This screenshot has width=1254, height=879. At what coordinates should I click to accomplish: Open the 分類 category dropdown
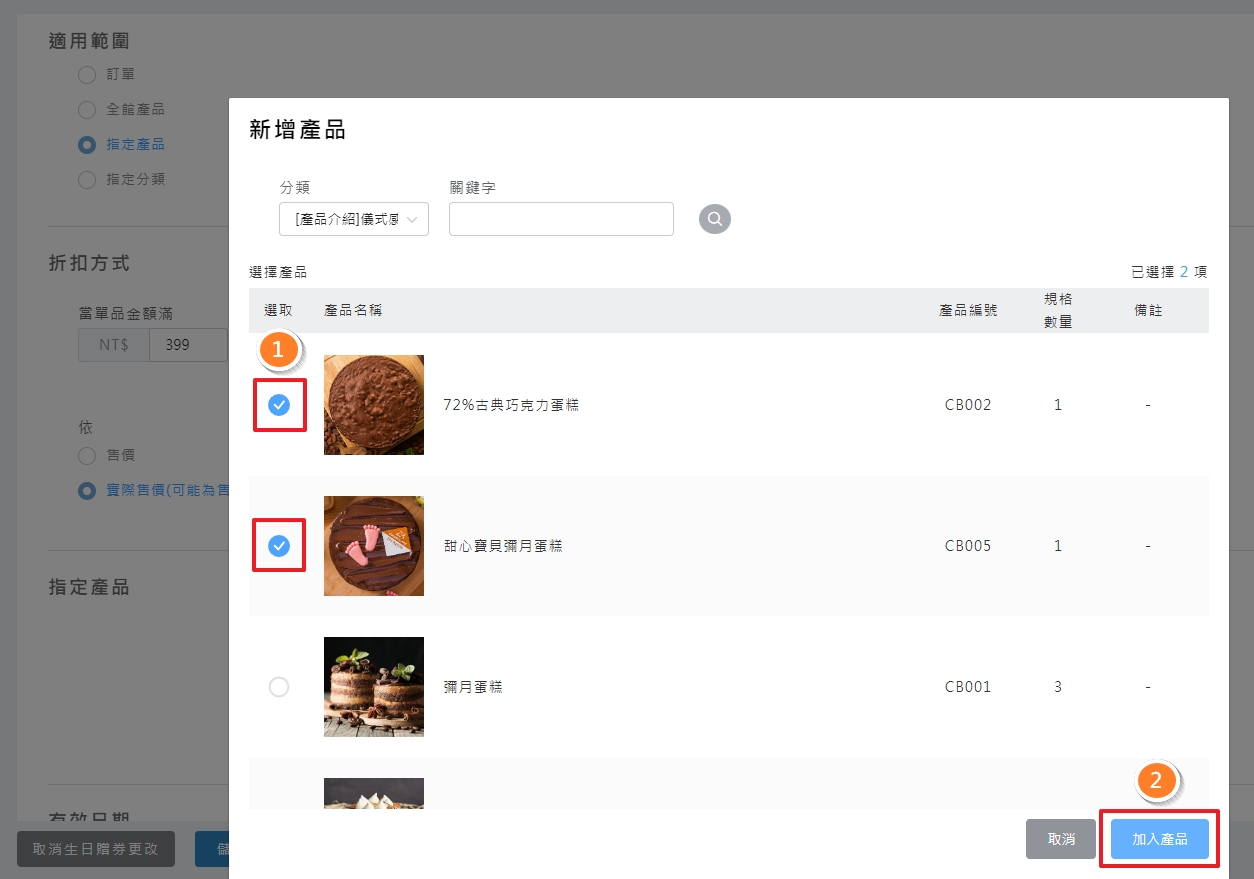click(x=354, y=219)
